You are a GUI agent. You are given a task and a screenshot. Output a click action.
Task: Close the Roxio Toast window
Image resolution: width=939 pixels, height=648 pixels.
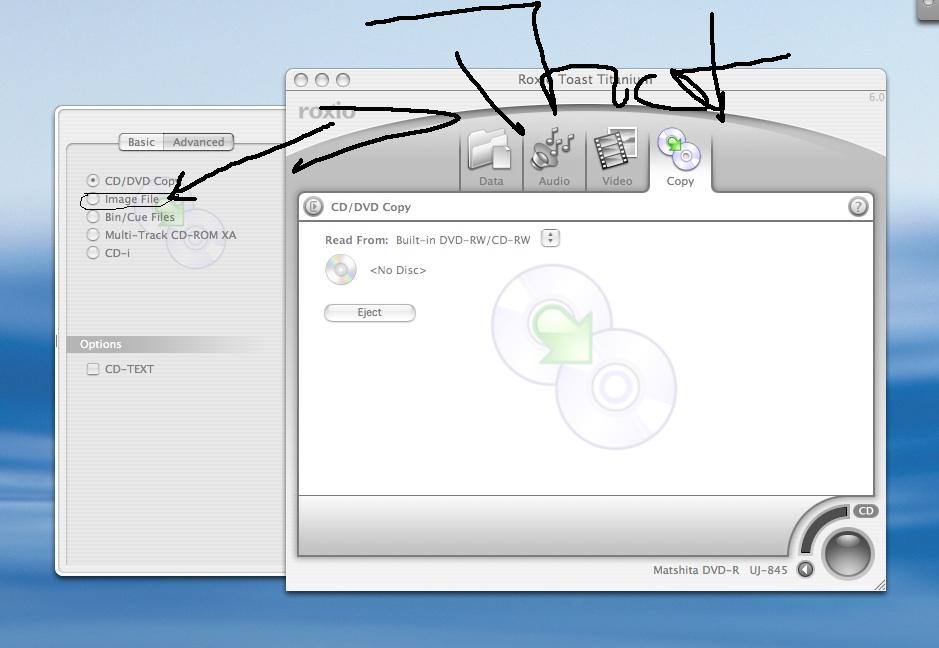pyautogui.click(x=301, y=80)
